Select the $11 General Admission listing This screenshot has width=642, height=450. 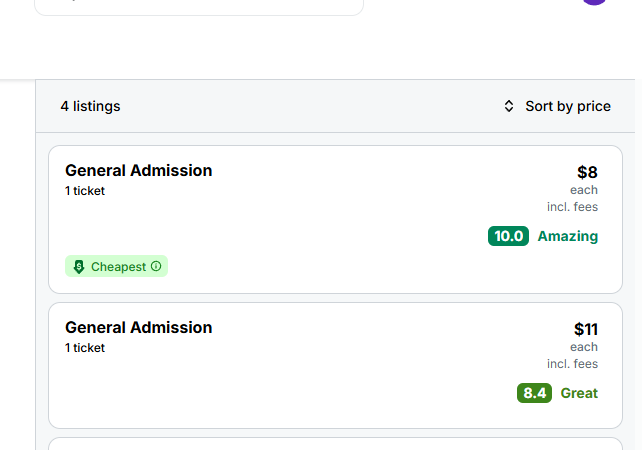(x=335, y=366)
